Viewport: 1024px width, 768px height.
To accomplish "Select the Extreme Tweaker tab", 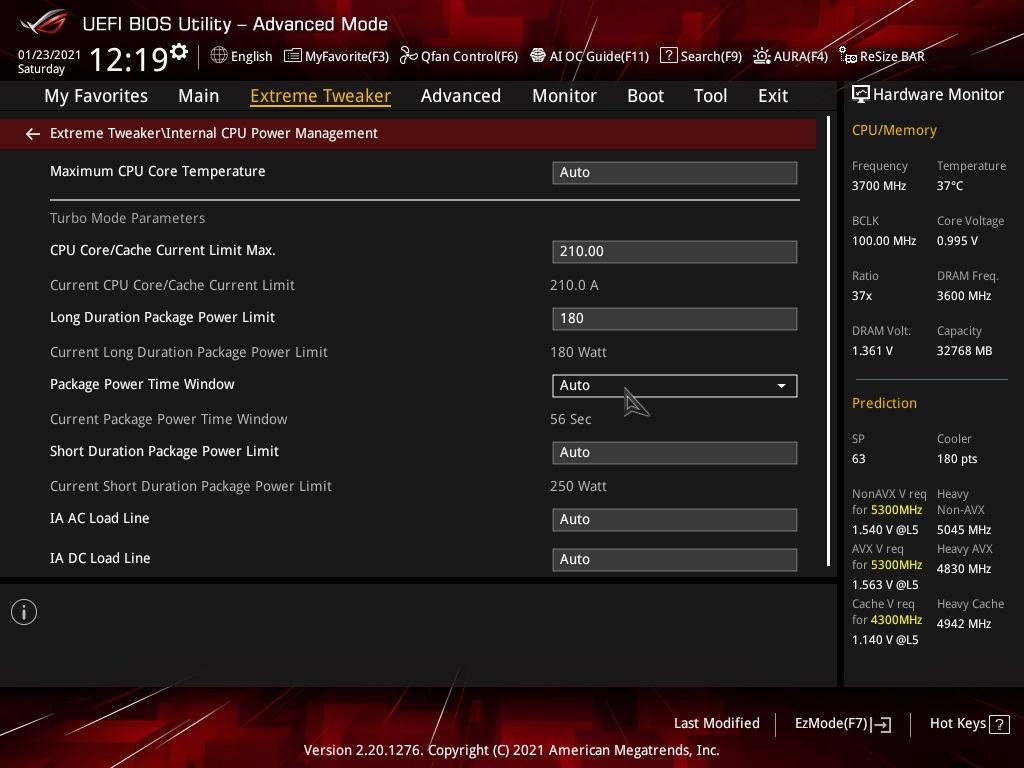I will coord(321,96).
